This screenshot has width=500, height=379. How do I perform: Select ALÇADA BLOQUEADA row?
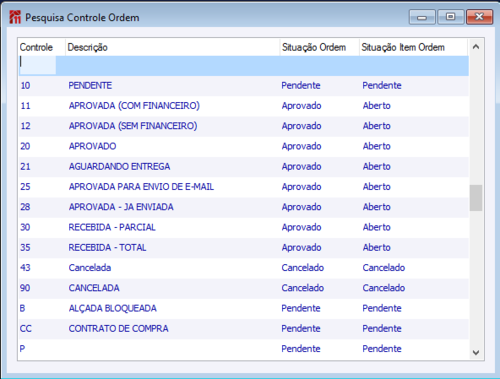(x=244, y=308)
